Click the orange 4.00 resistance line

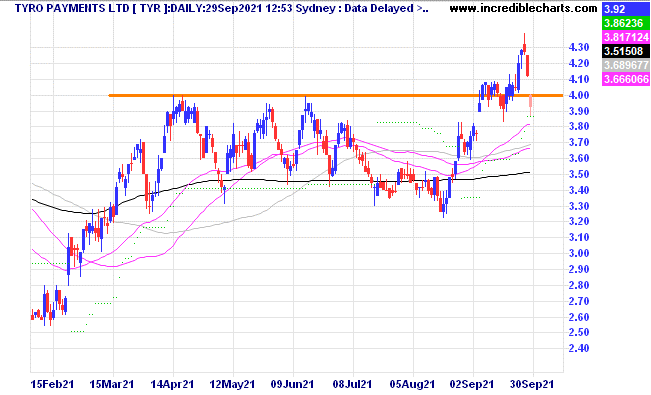click(335, 96)
